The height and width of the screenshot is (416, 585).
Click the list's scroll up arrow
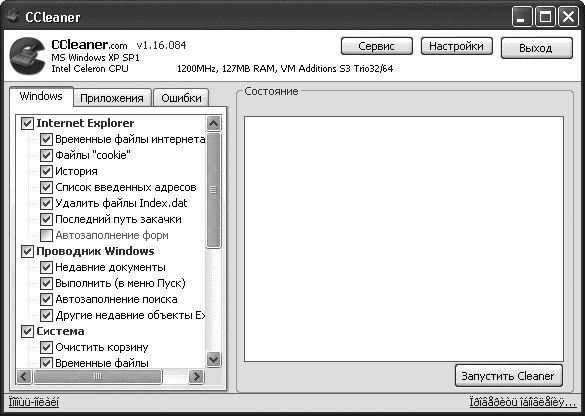(213, 123)
